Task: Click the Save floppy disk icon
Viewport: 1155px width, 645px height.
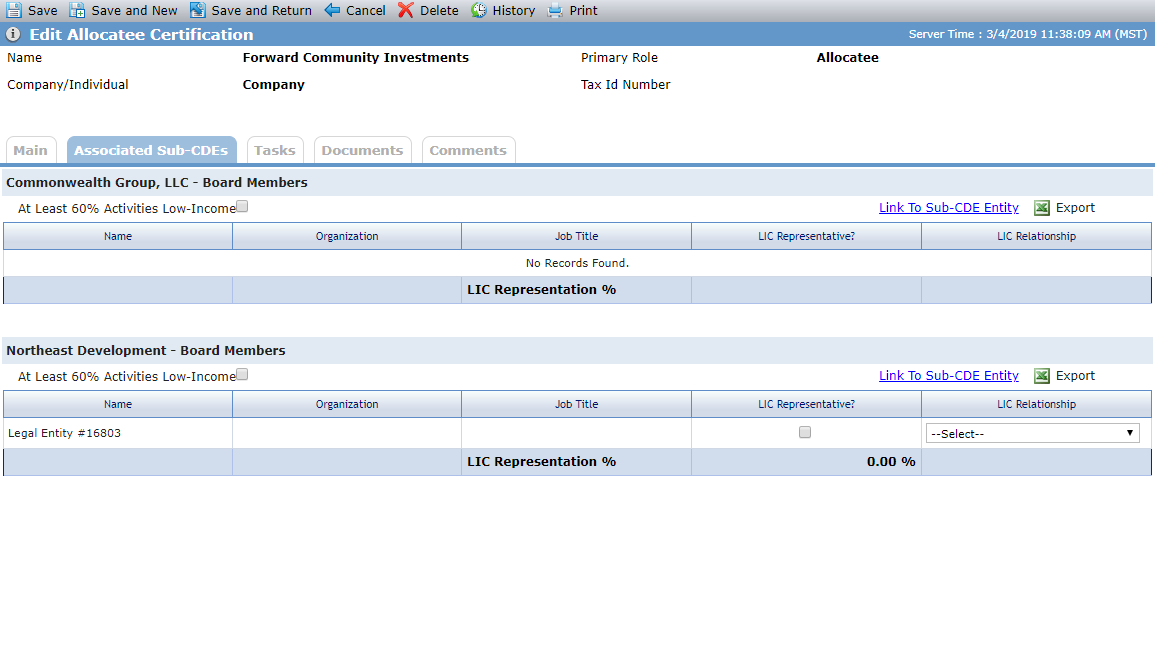Action: tap(14, 10)
